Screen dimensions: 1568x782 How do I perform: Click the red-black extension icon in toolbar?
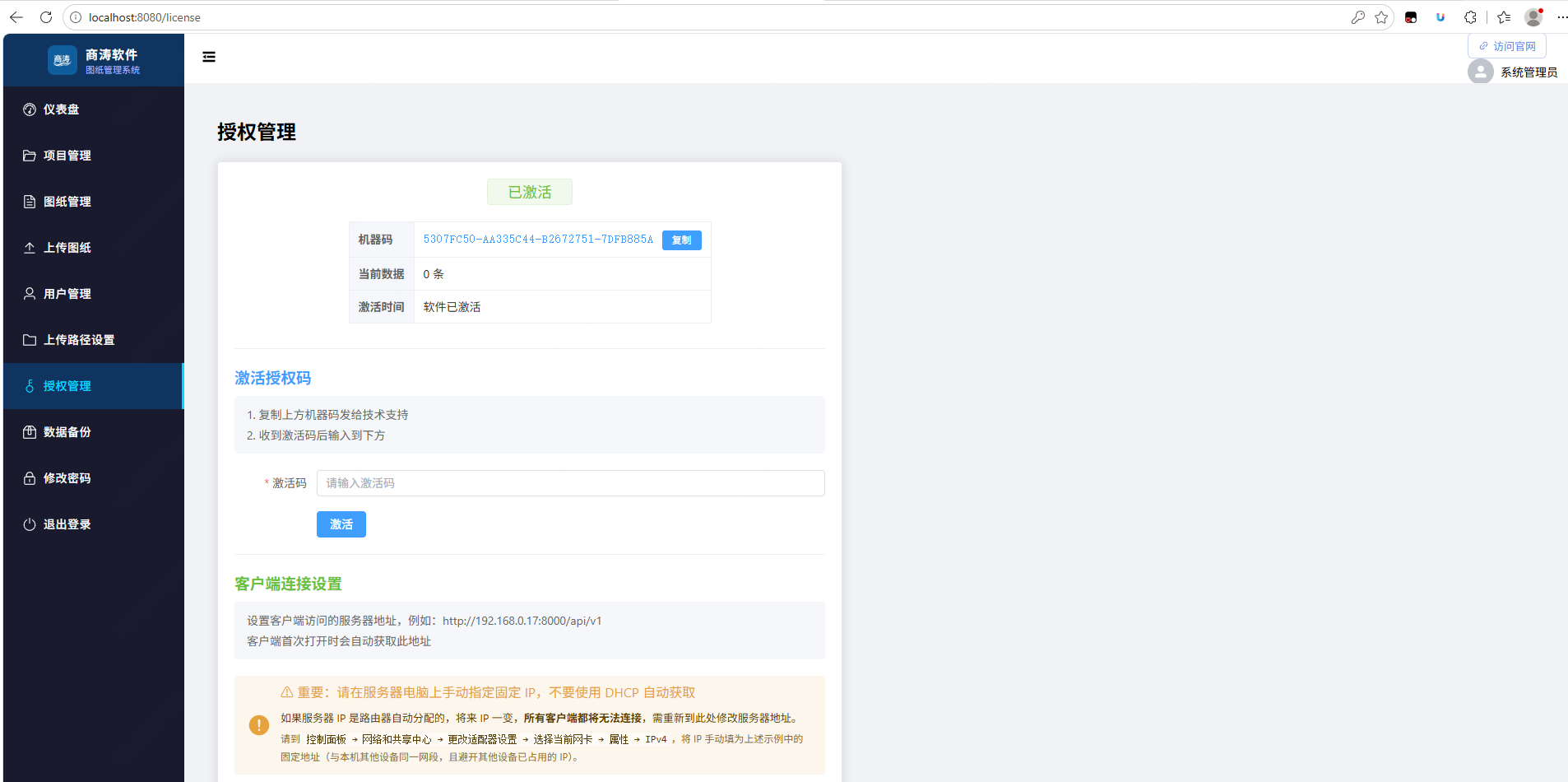click(1411, 17)
